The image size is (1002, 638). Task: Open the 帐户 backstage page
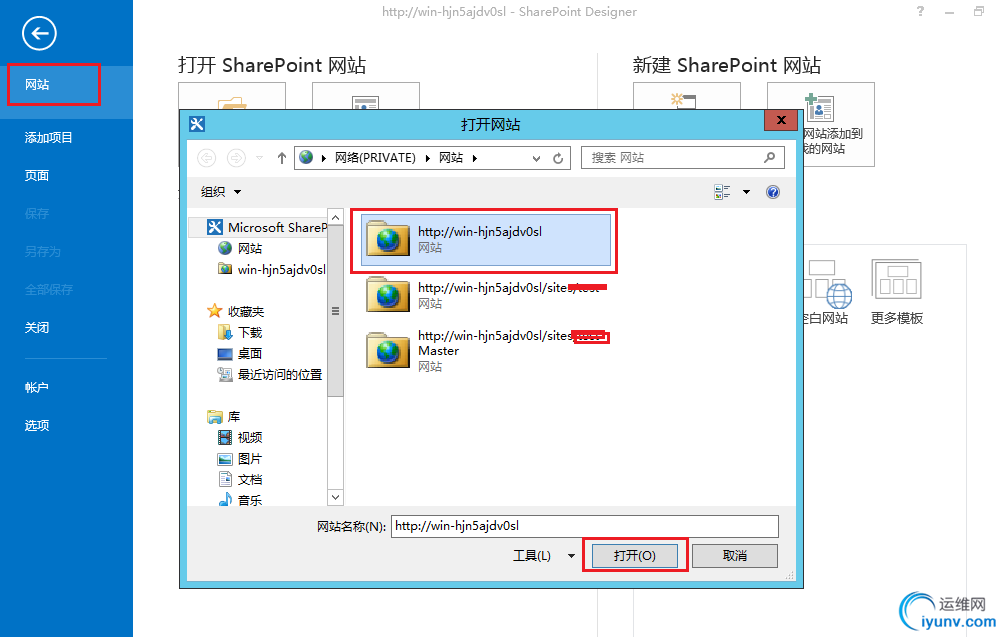pyautogui.click(x=37, y=387)
